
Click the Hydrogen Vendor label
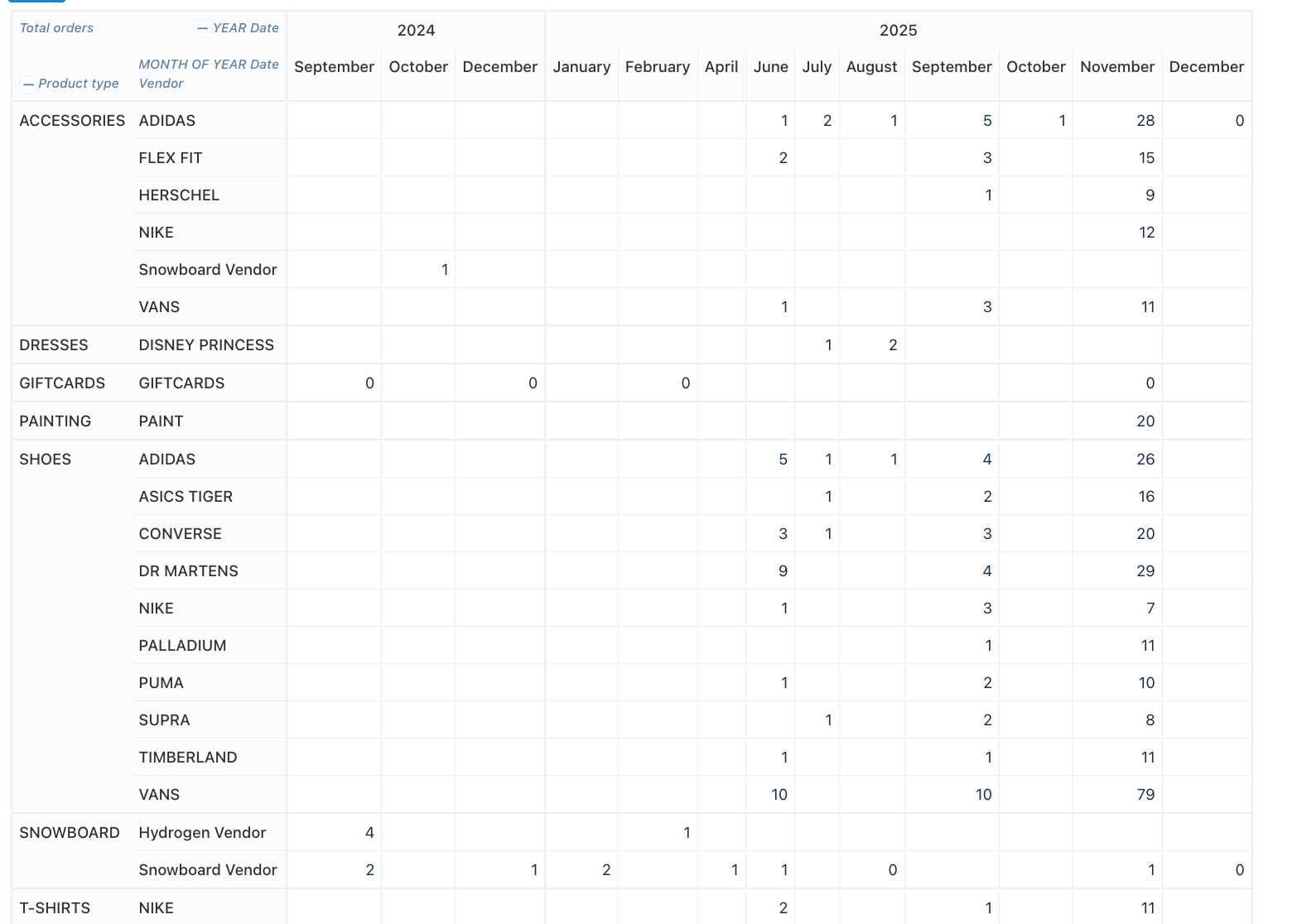(x=202, y=833)
